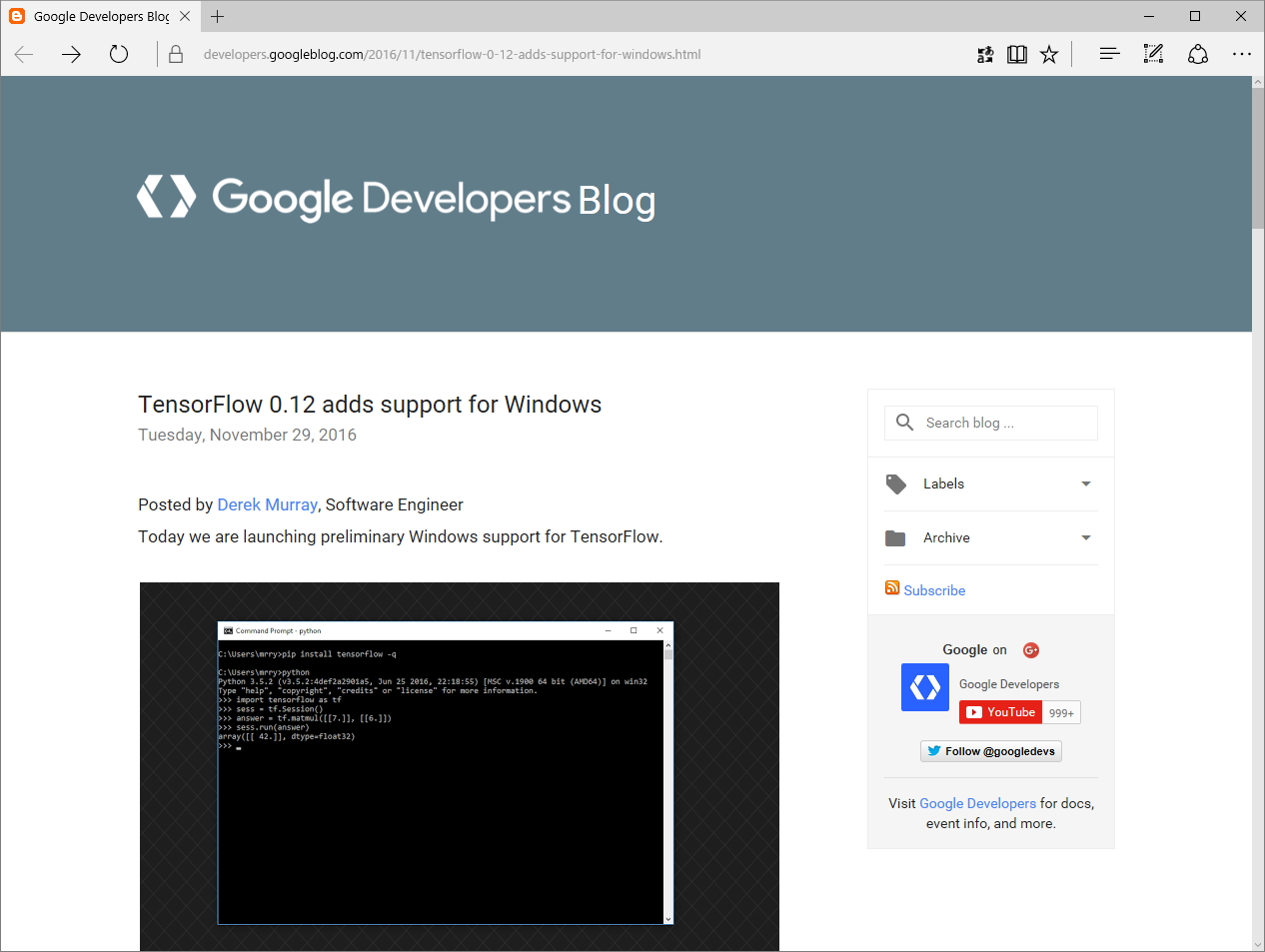Click the Follow @googledevs button
The width and height of the screenshot is (1265, 952).
click(x=990, y=750)
